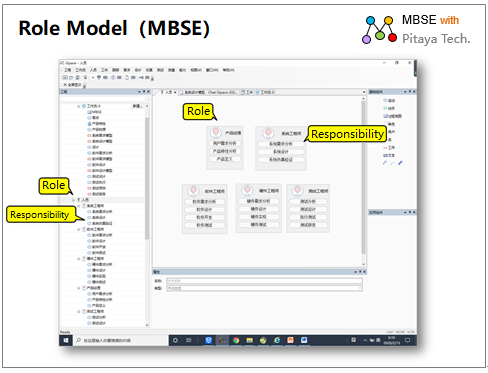488x373 pixels.
Task: Click the Cortana circle icon in taskbar
Action: 175,340
